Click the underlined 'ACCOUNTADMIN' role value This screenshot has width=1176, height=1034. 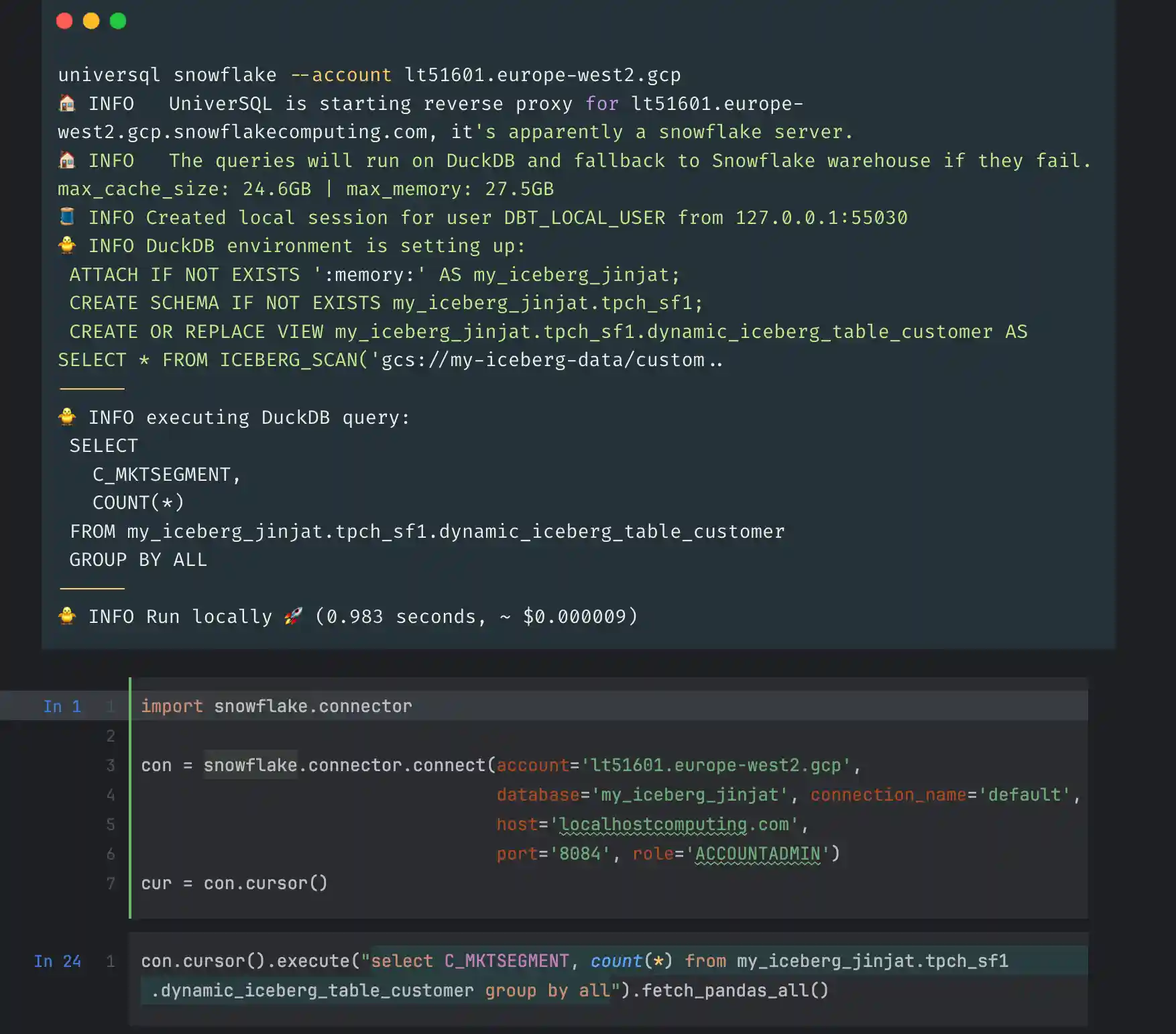point(758,854)
